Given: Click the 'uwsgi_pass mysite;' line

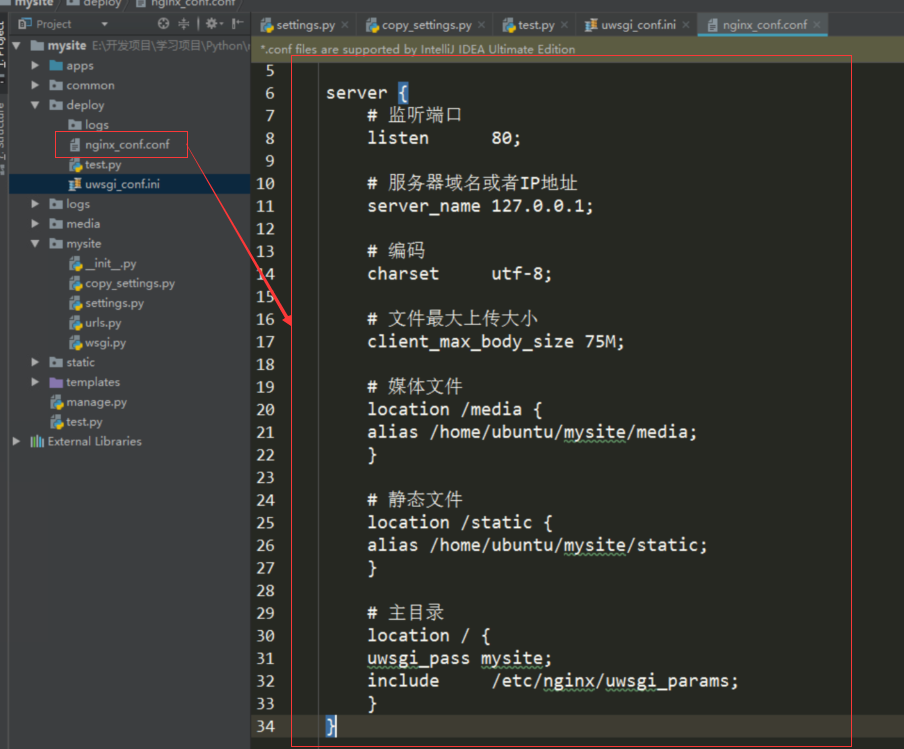Looking at the screenshot, I should click(x=459, y=658).
